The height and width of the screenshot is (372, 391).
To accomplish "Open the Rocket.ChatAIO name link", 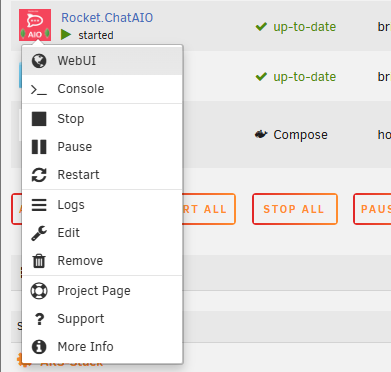I will tap(107, 18).
